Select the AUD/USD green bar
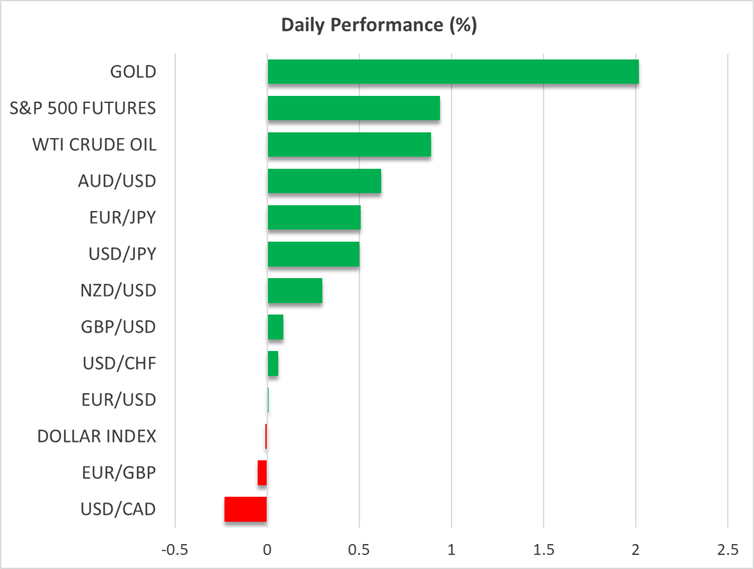 (324, 181)
